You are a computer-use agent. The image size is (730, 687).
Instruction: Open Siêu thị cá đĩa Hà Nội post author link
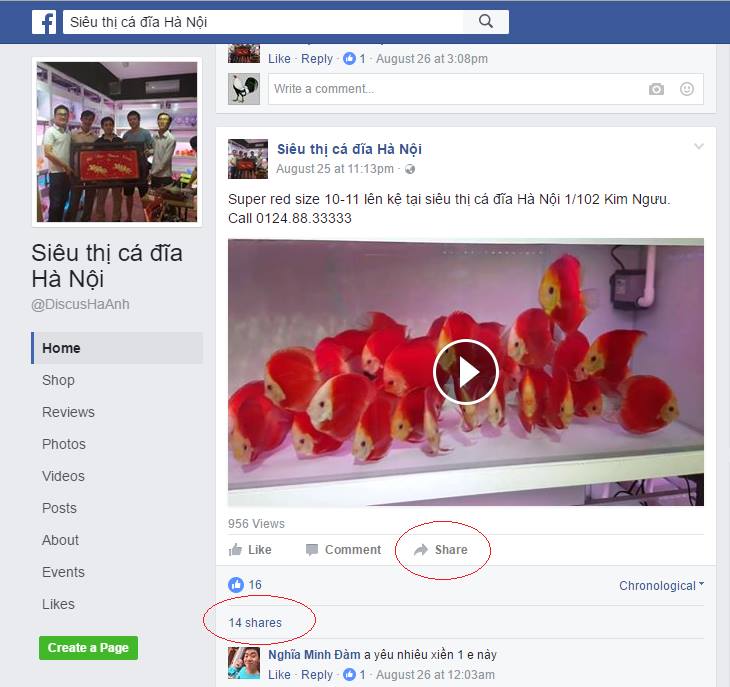(x=349, y=149)
